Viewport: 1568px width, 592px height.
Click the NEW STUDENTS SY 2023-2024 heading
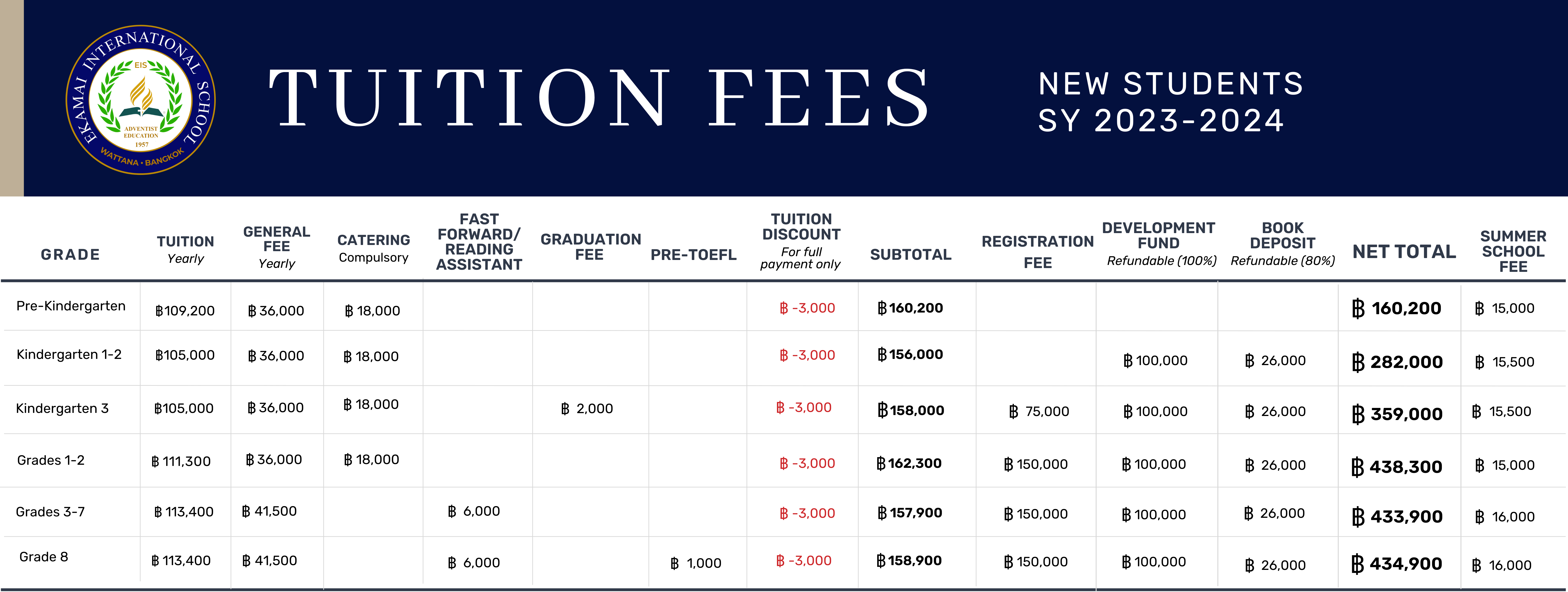1170,102
